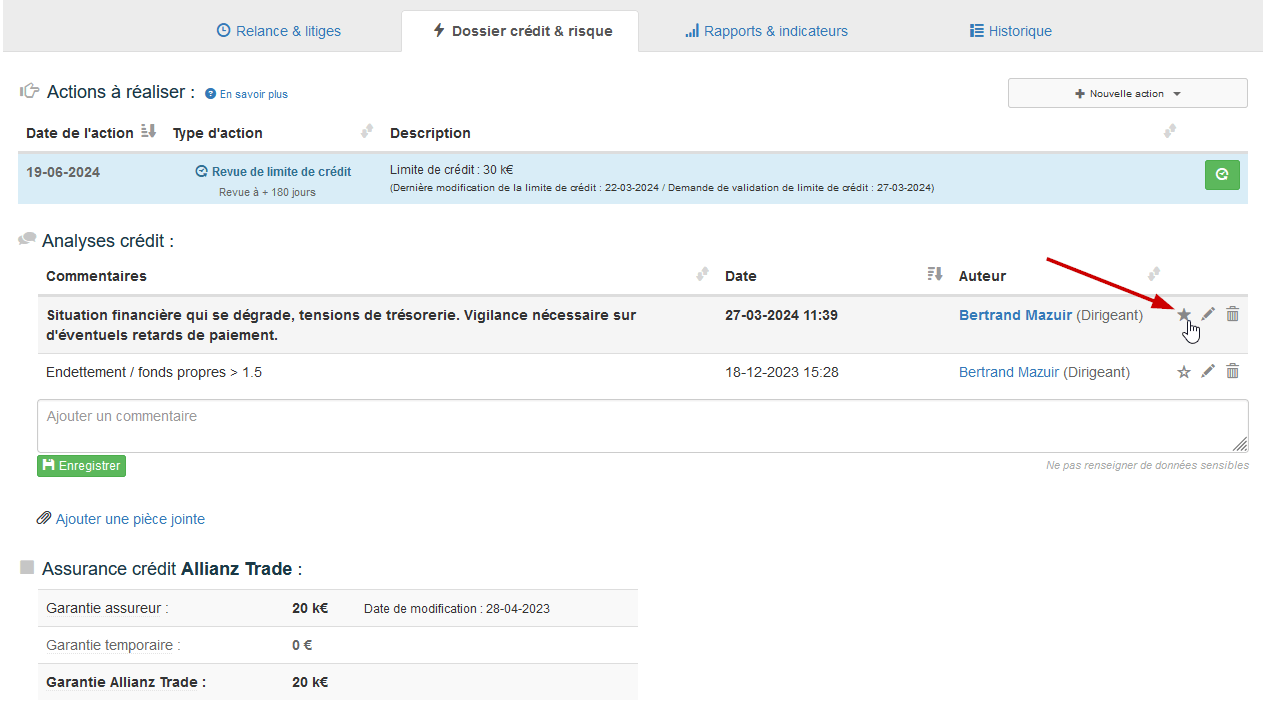
Task: Edit the treasury tension comment with the pencil
Action: (x=1208, y=315)
